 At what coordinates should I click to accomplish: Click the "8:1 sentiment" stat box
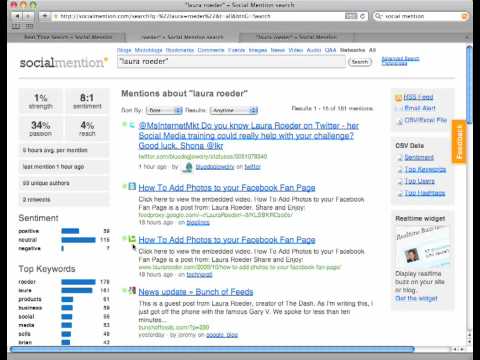click(87, 101)
